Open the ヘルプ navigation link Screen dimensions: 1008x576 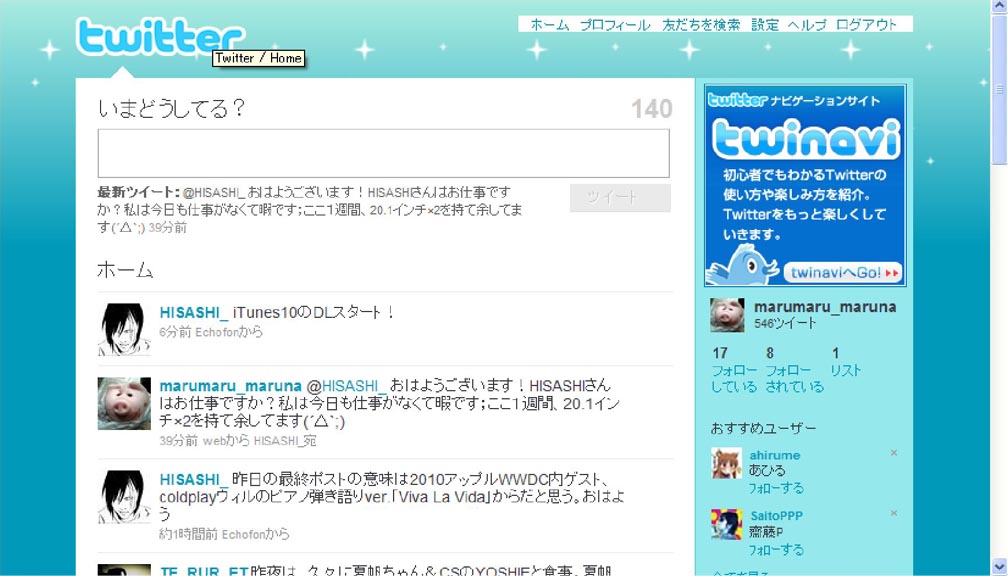(807, 25)
